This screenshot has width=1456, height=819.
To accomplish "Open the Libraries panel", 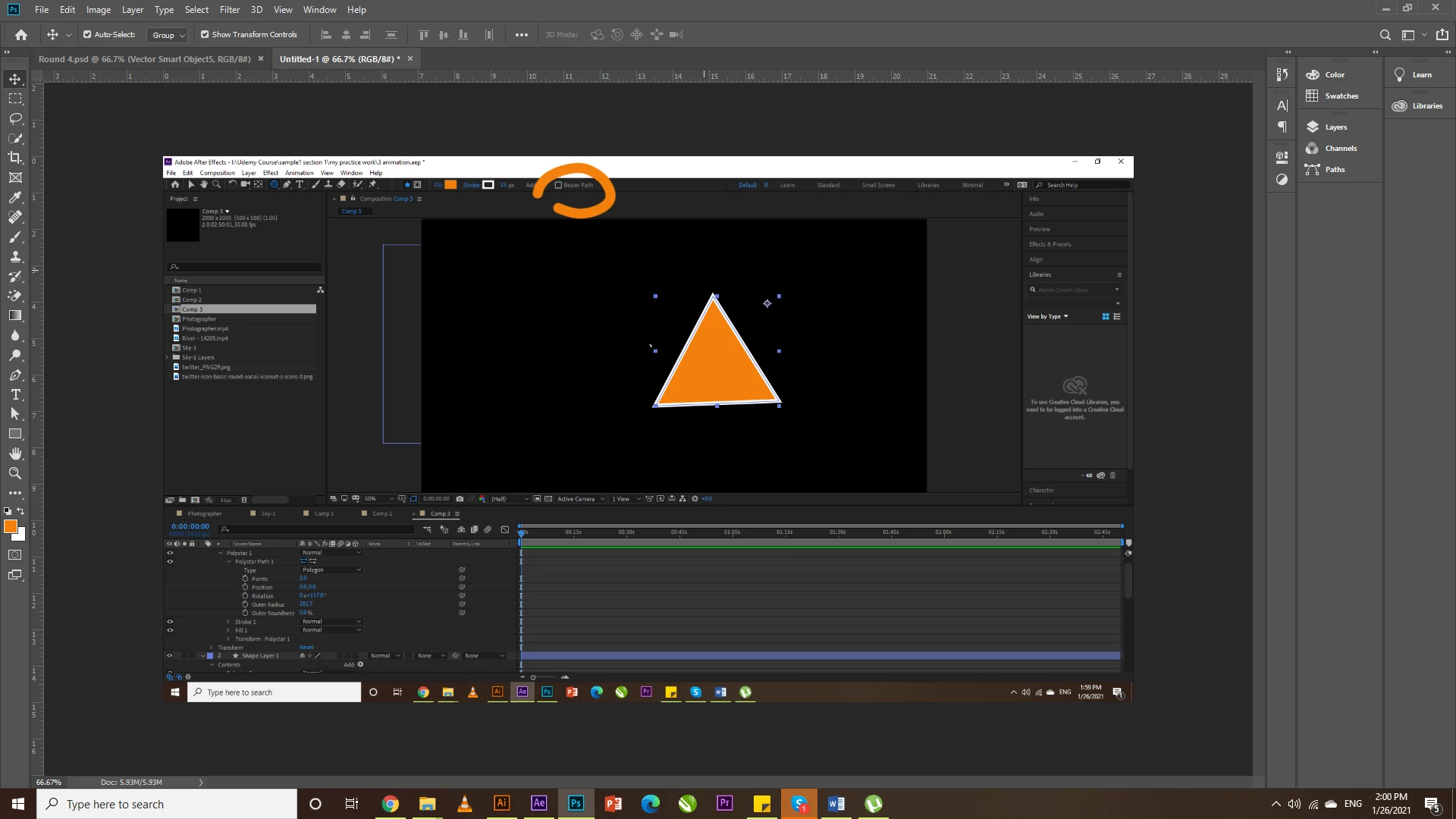I will (x=1426, y=106).
